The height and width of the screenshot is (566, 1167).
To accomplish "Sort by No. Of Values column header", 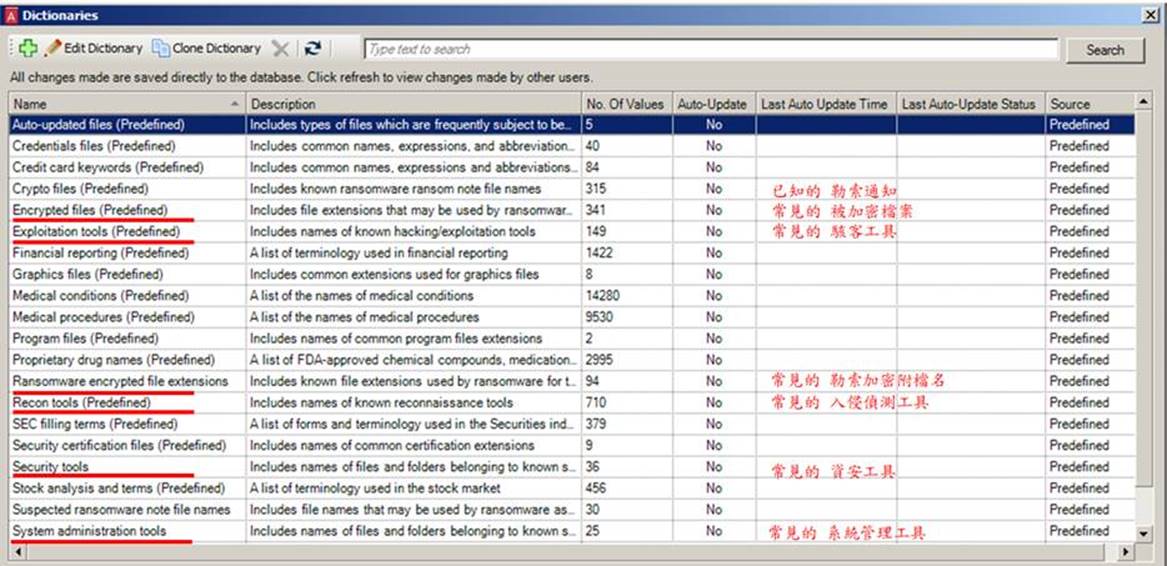I will pos(625,104).
